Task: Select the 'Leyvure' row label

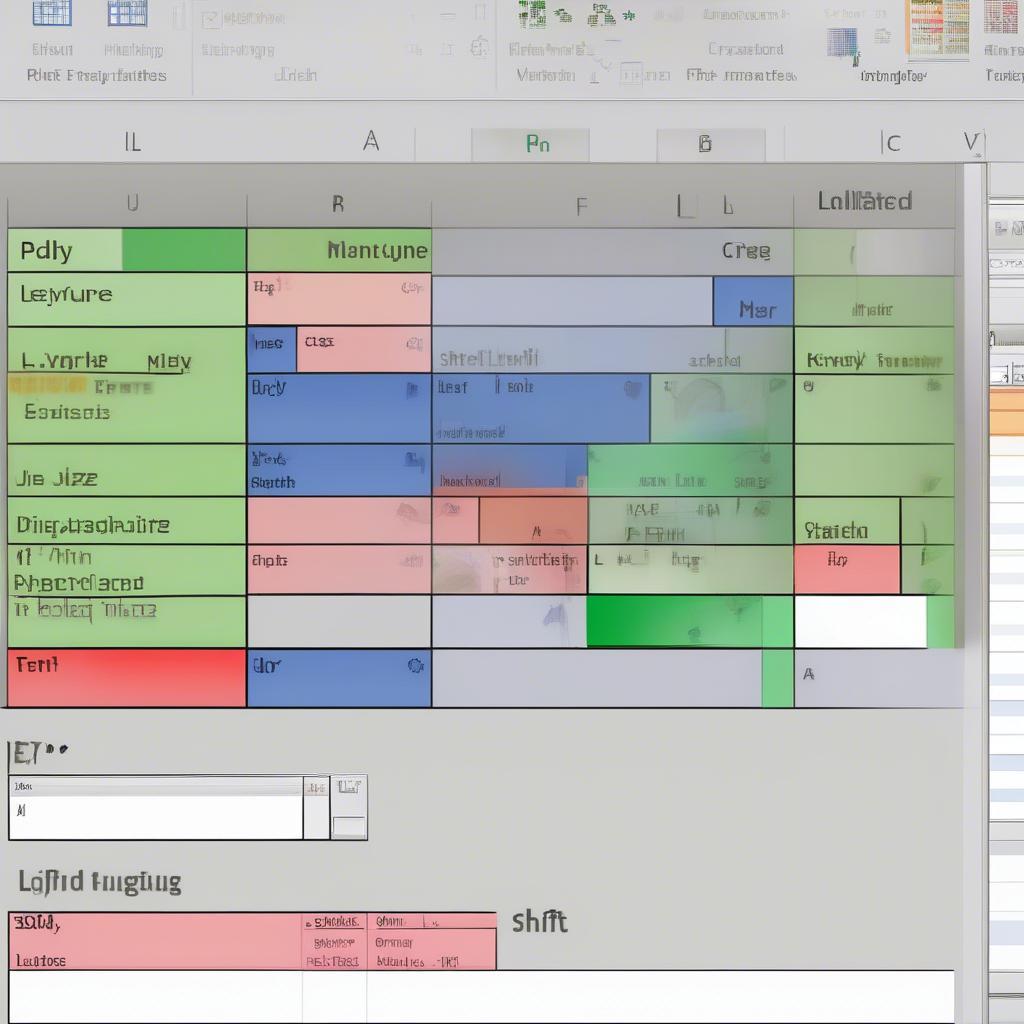Action: (x=127, y=299)
